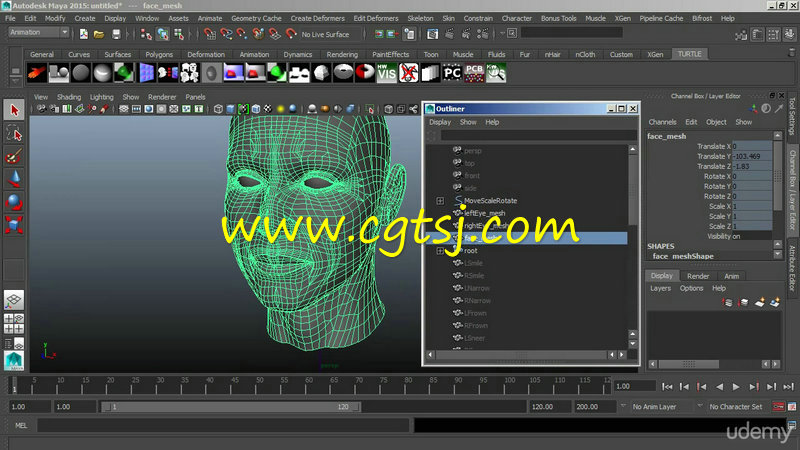Viewport: 800px width, 450px height.
Task: Switch to the Polygons shelf tab
Action: [159, 55]
